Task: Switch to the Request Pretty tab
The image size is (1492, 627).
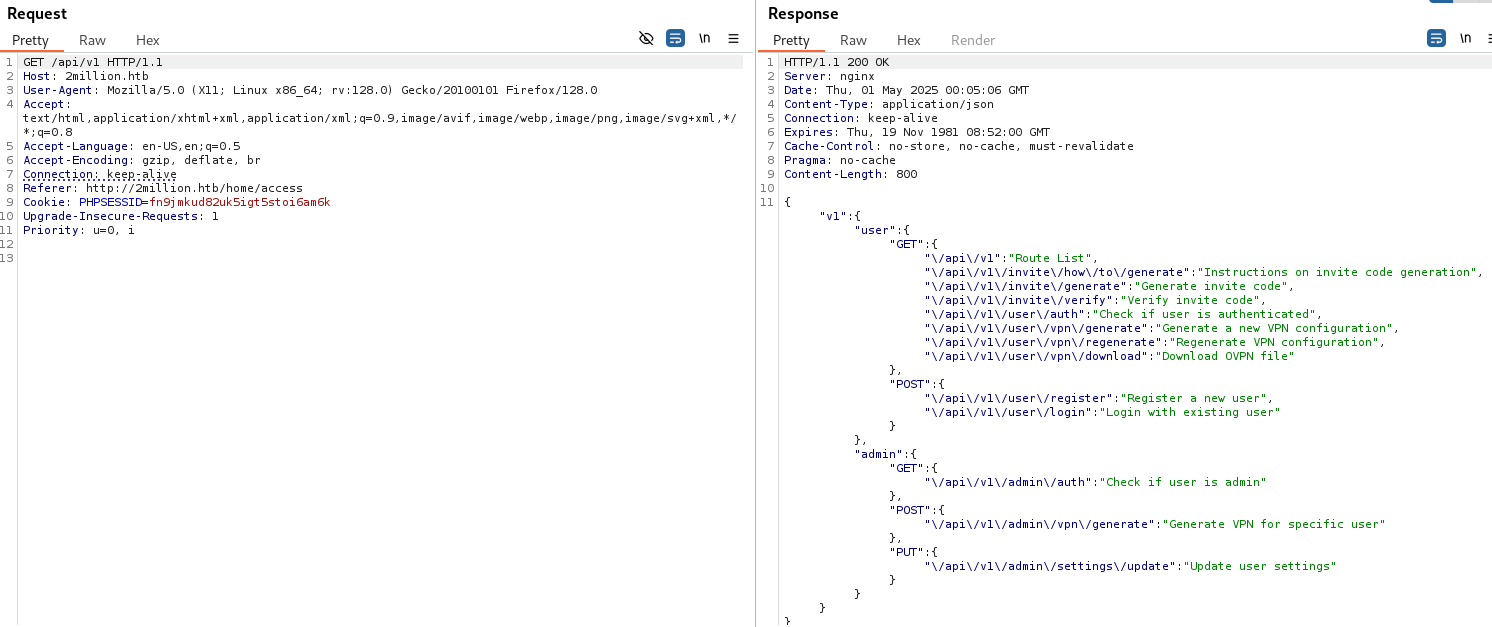Action: click(x=30, y=40)
